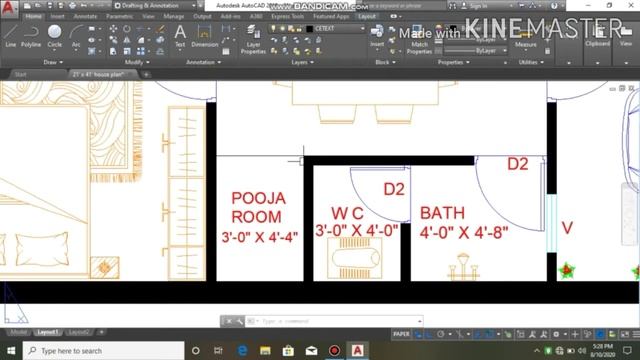The width and height of the screenshot is (640, 360).
Task: Open Windows Store from taskbar
Action: point(288,351)
